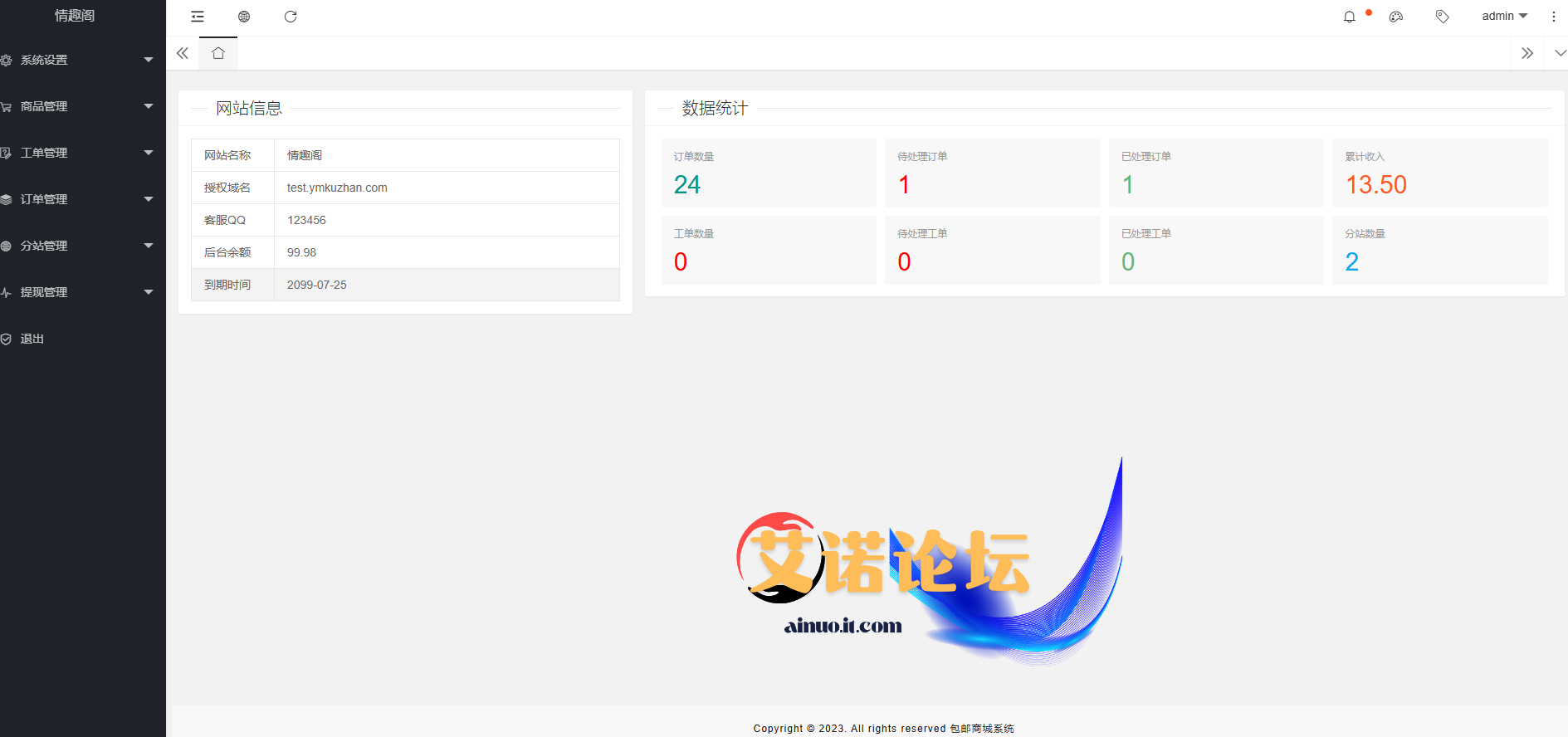Expand the 工单管理 menu arrow
1568x737 pixels.
point(149,153)
